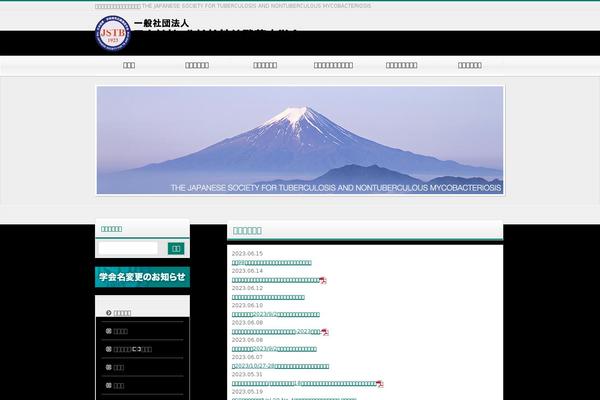Open the 2023/6/2 link under the second 2023.06.08
600x400 pixels.
click(274, 349)
